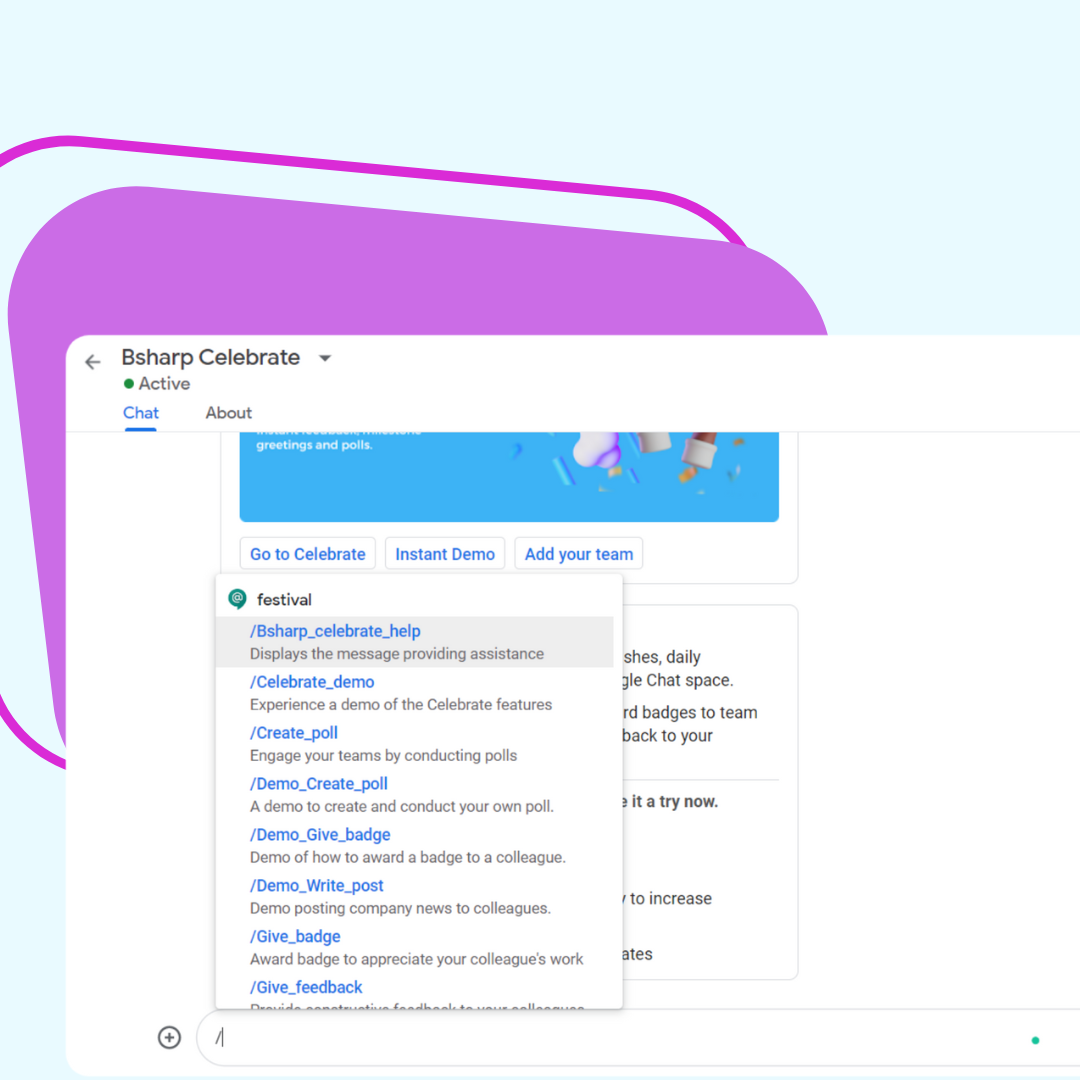
Task: Switch to the About tab
Action: tap(229, 413)
